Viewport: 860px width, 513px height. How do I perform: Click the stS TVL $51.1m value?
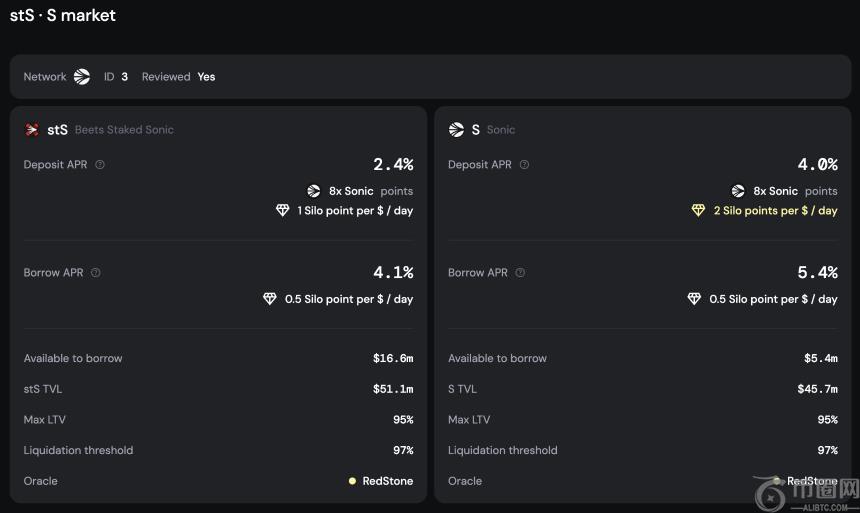393,389
